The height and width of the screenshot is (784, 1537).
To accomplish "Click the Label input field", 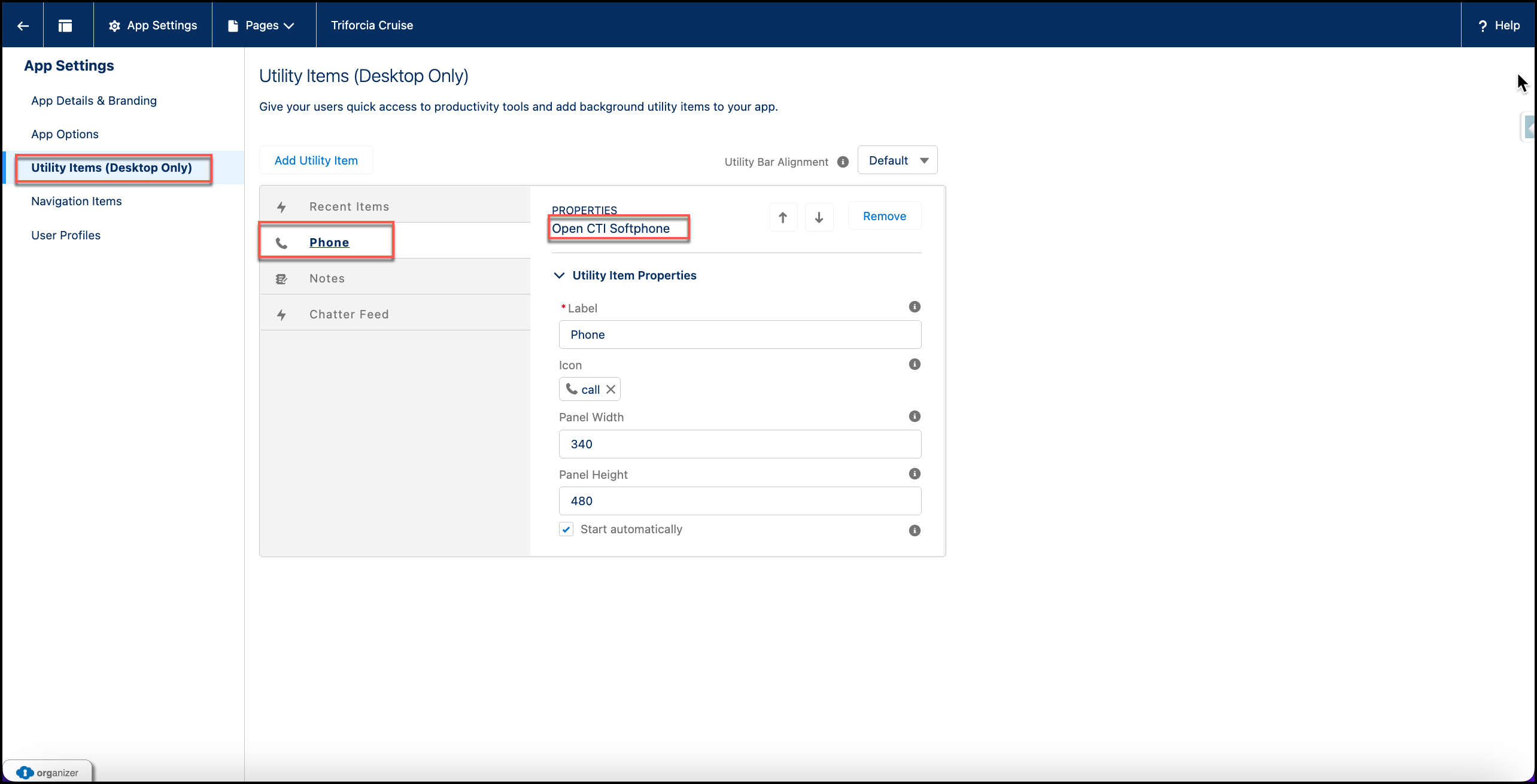I will 740,335.
